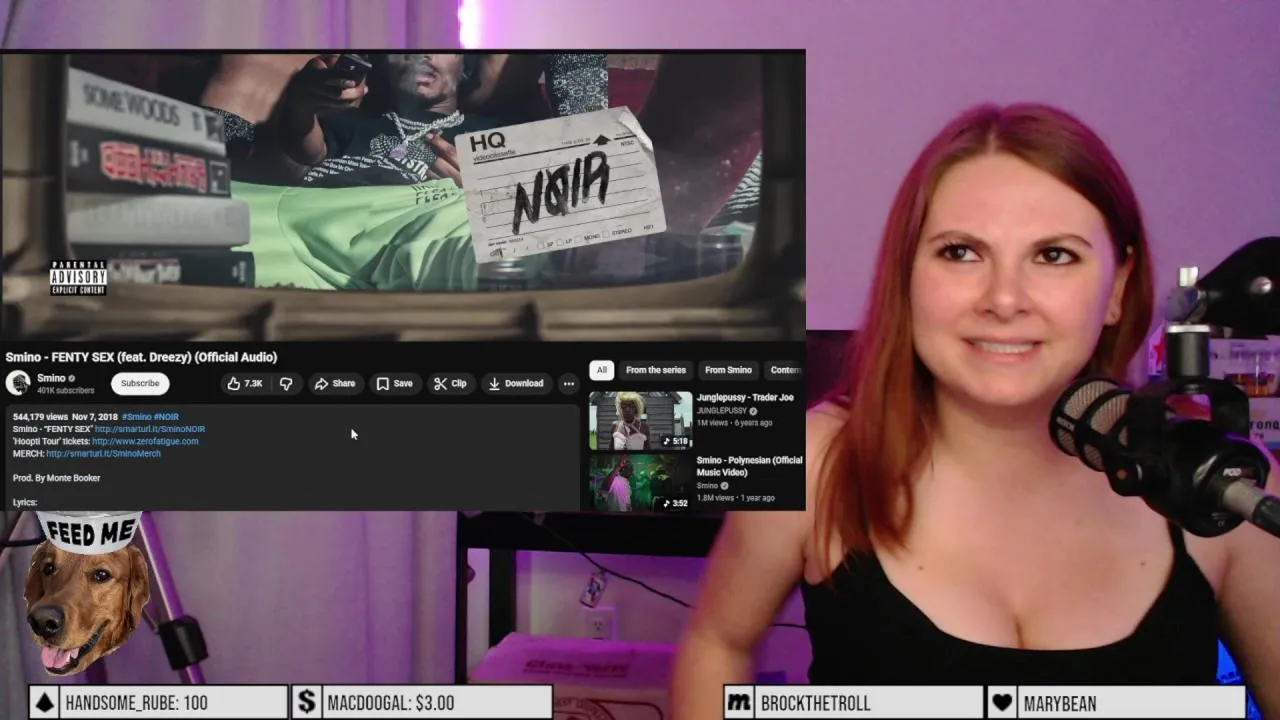Click the #Smino hashtag
Screen dimensions: 1280x720
(137, 417)
